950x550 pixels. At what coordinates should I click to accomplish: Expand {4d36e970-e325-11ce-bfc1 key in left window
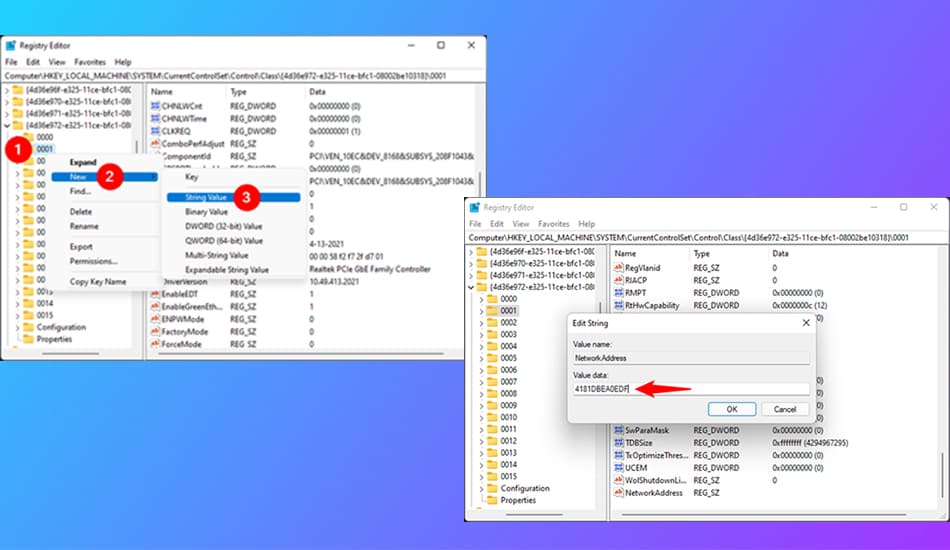(7, 102)
